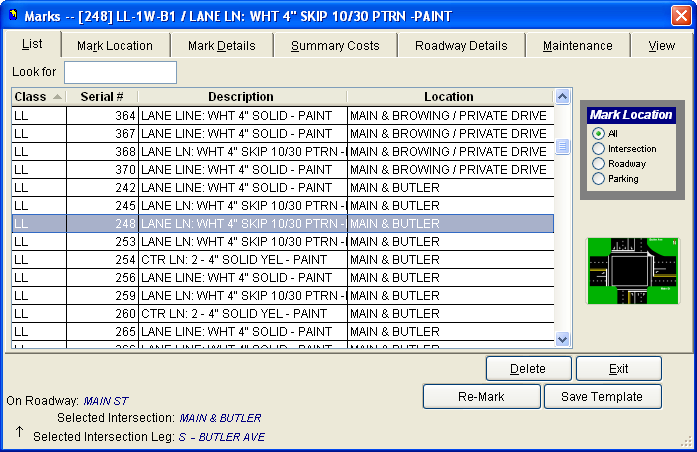Go to the Summary Costs tab
The height and width of the screenshot is (452, 697).
[335, 46]
